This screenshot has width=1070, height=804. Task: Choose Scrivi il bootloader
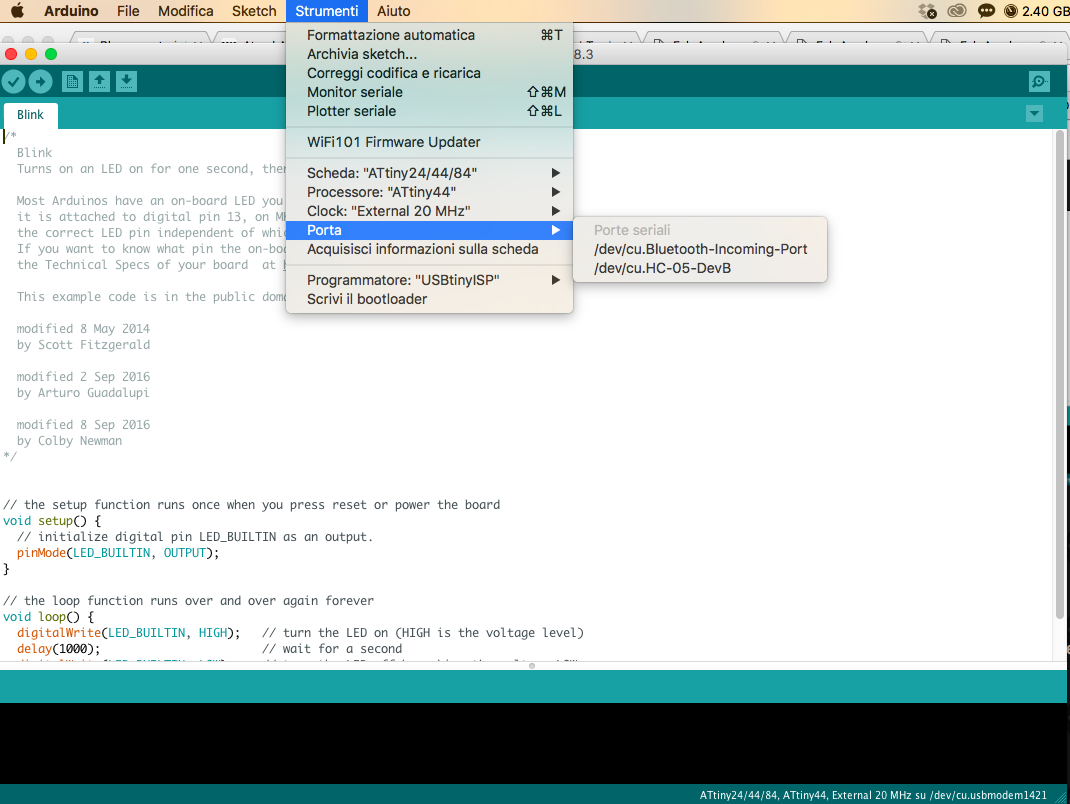click(x=429, y=299)
